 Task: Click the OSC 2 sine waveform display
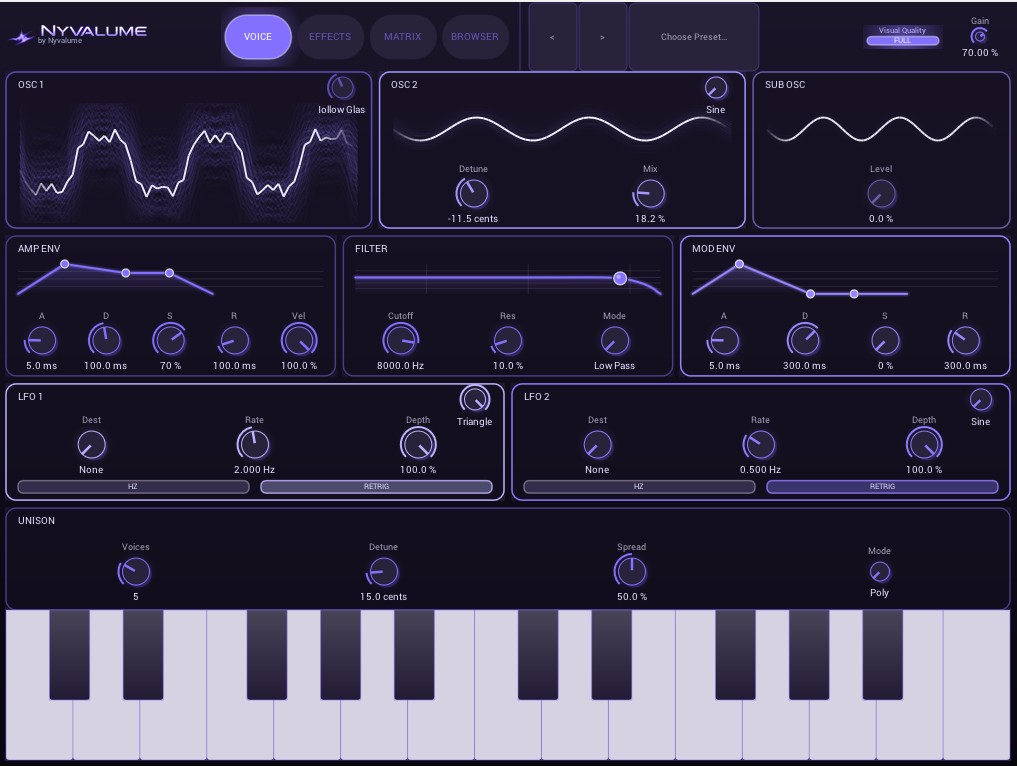[562, 129]
